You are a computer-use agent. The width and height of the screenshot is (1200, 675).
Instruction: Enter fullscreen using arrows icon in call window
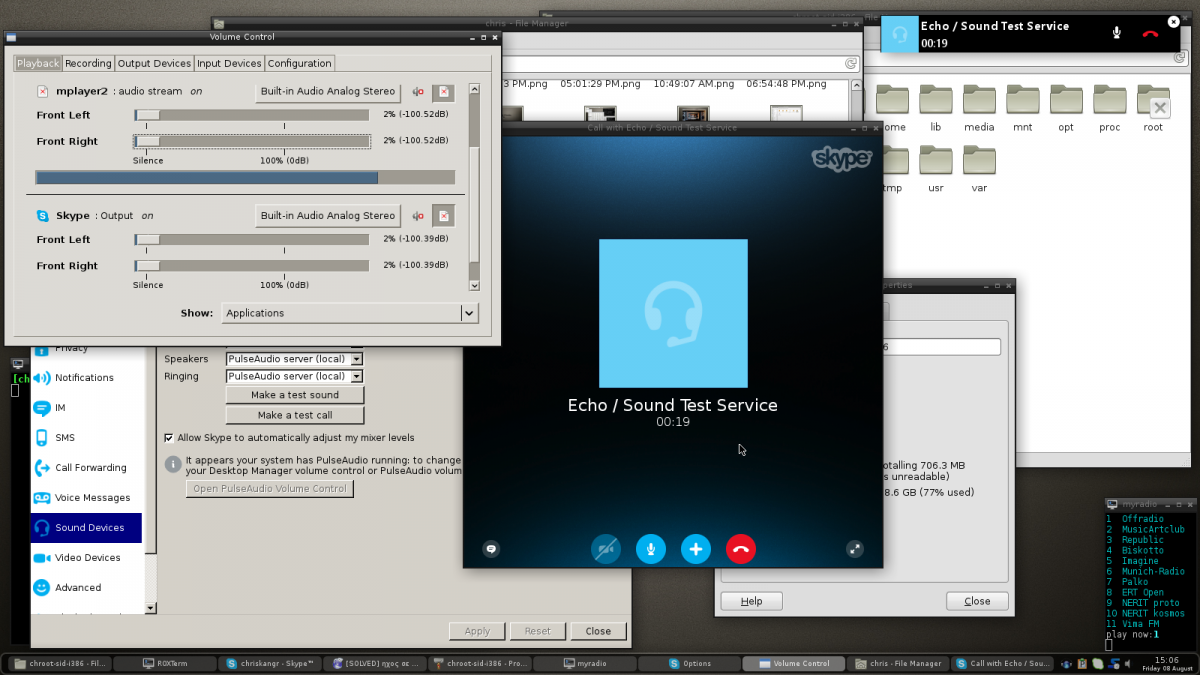click(x=854, y=548)
